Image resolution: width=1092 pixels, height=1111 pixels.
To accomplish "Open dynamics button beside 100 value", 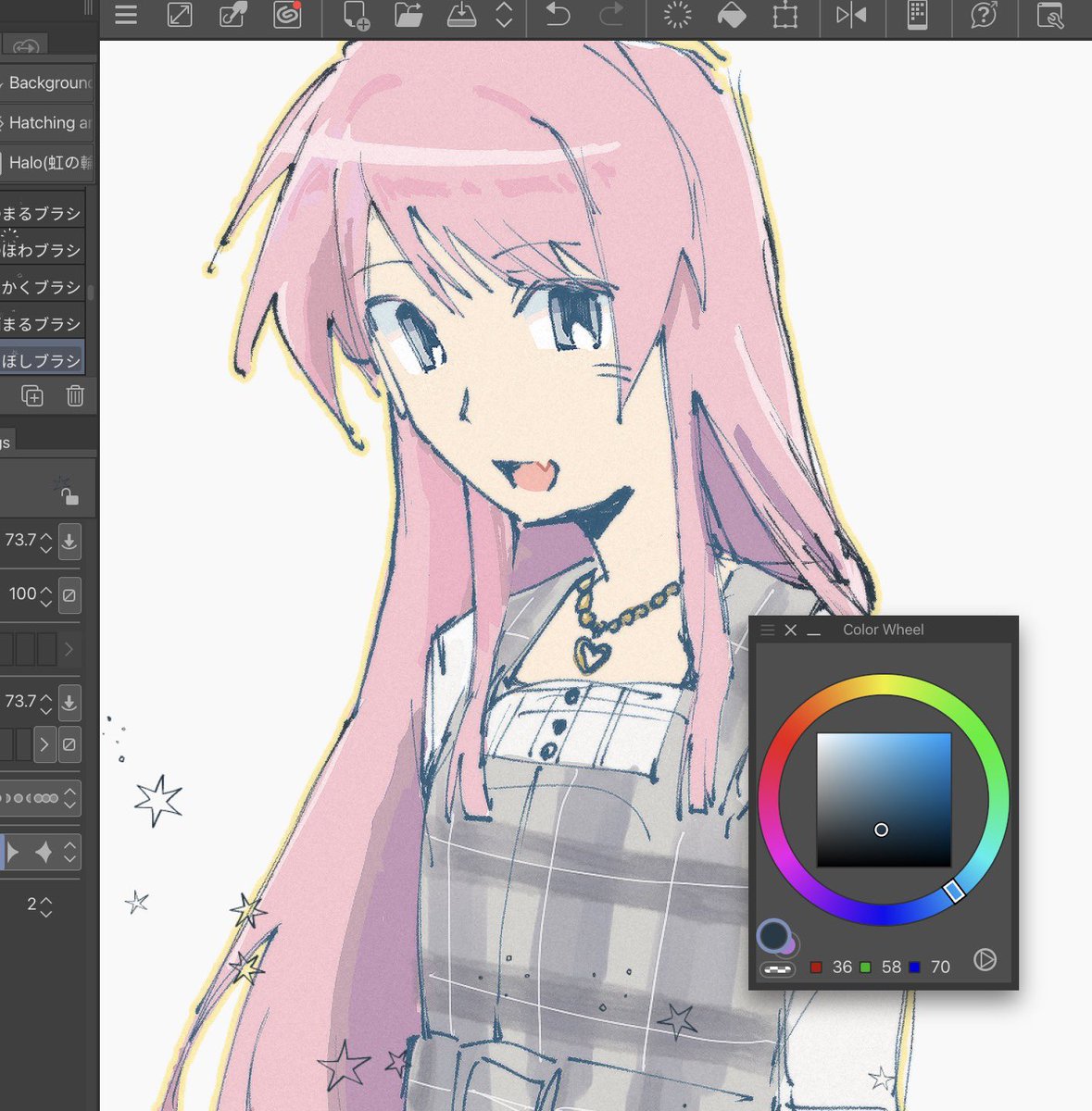I will [x=69, y=595].
